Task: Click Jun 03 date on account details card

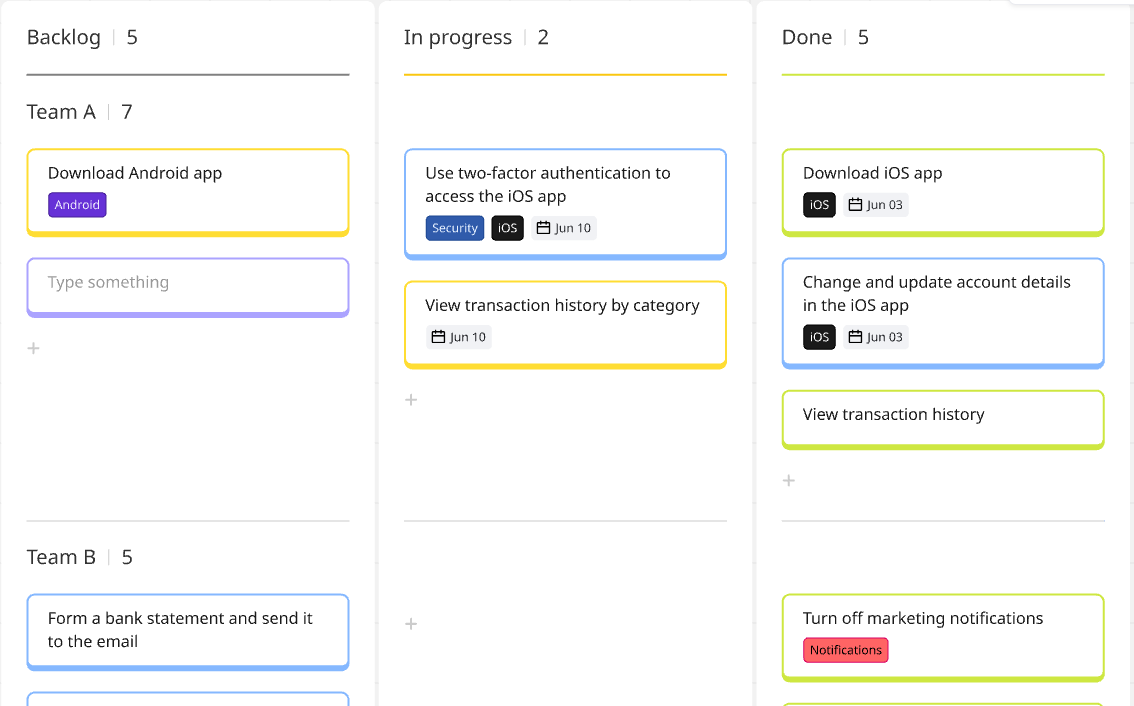Action: click(875, 337)
